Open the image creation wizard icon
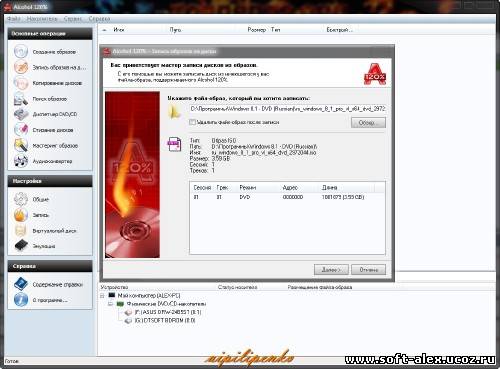 click(21, 52)
